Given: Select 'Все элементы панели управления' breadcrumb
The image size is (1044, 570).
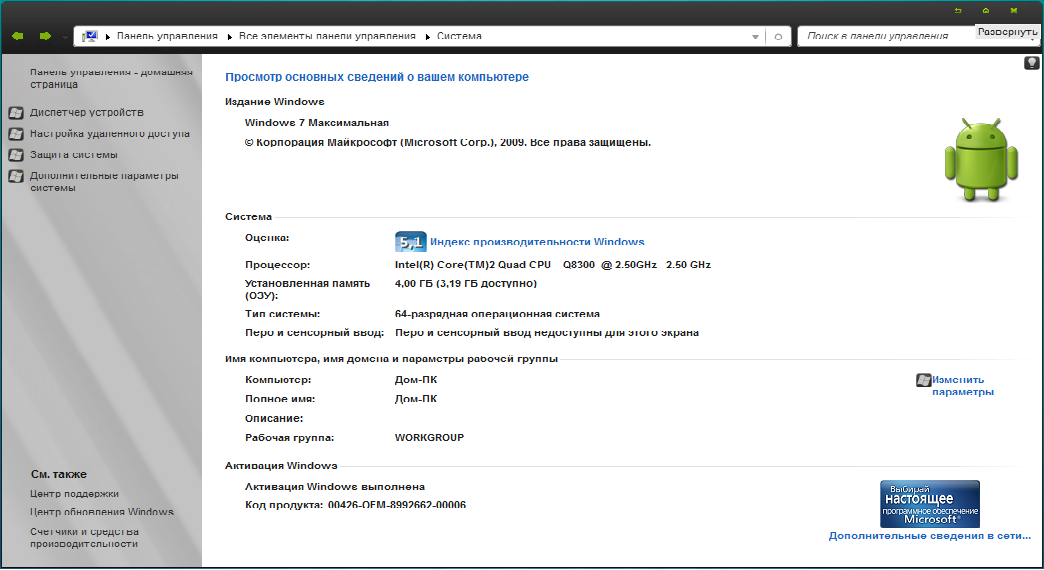Looking at the screenshot, I should (327, 36).
